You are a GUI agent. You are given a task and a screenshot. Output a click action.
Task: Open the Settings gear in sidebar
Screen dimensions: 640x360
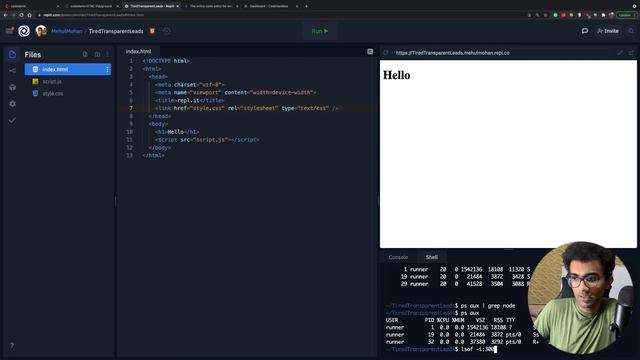click(12, 104)
